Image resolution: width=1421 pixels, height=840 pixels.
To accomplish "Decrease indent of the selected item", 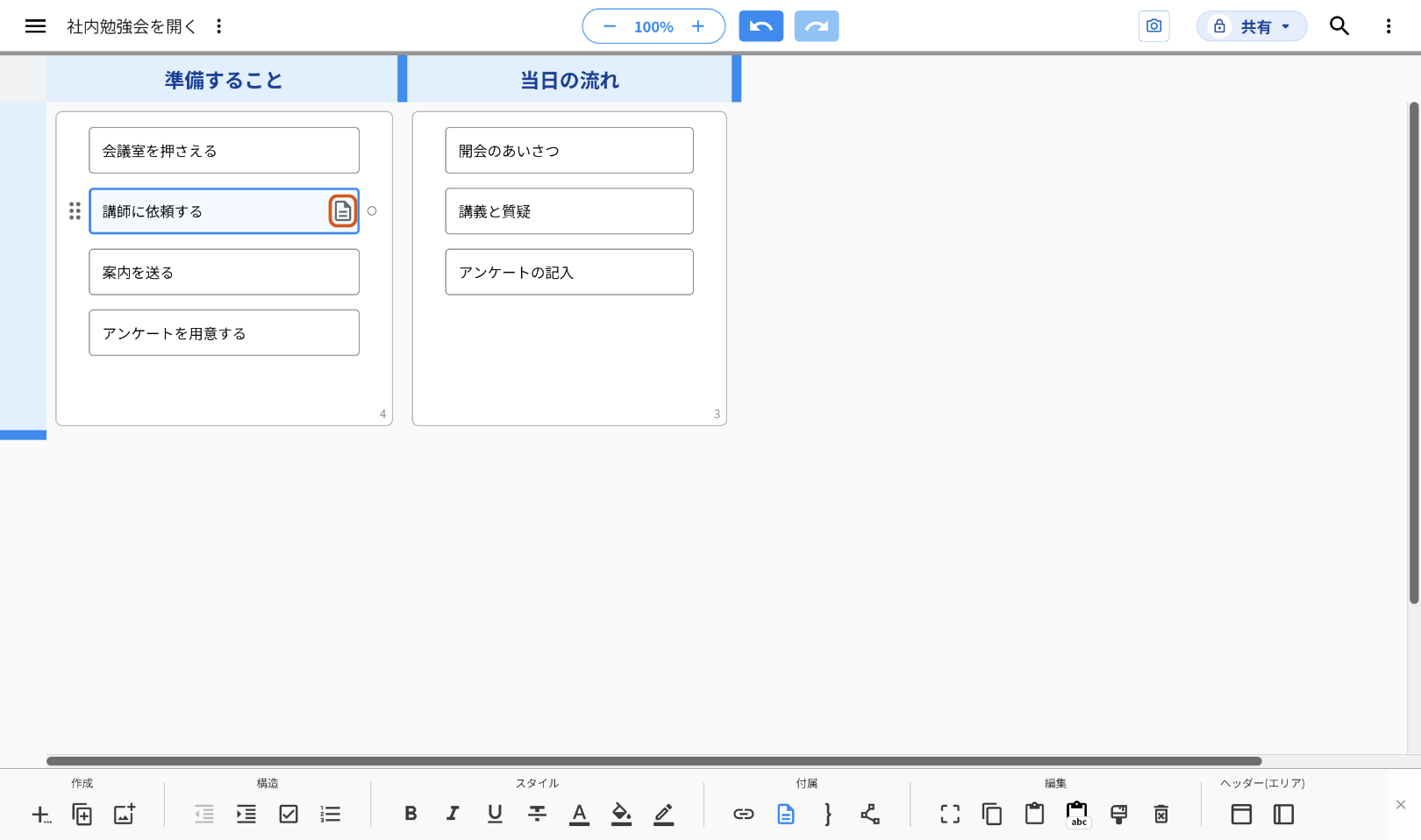I will (x=204, y=815).
